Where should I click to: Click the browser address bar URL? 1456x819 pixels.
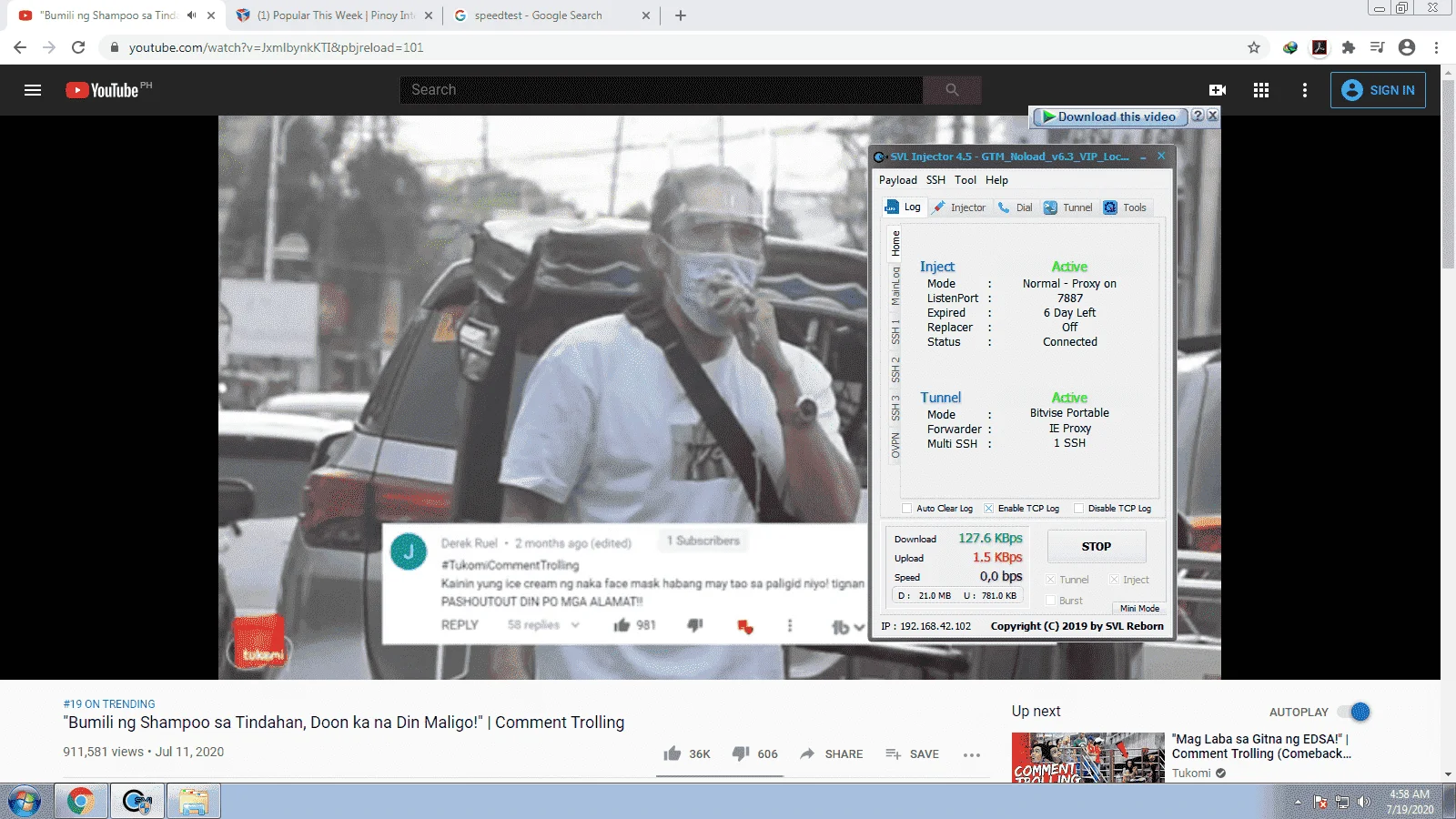pos(276,47)
